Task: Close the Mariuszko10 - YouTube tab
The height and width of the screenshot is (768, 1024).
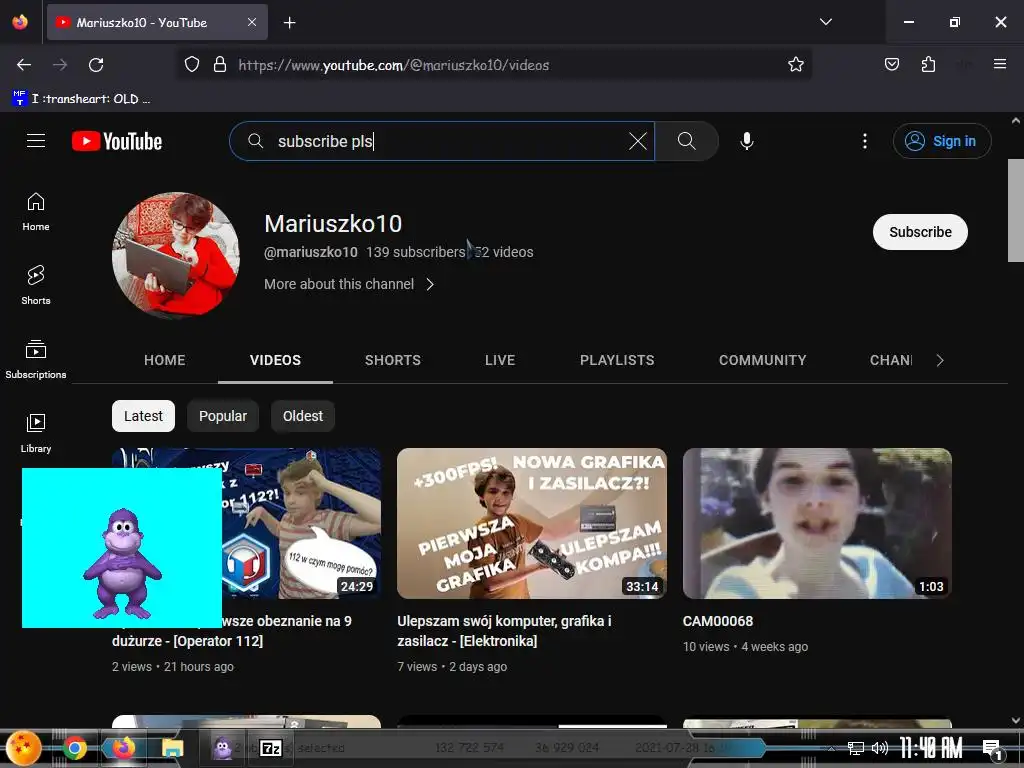Action: (252, 22)
